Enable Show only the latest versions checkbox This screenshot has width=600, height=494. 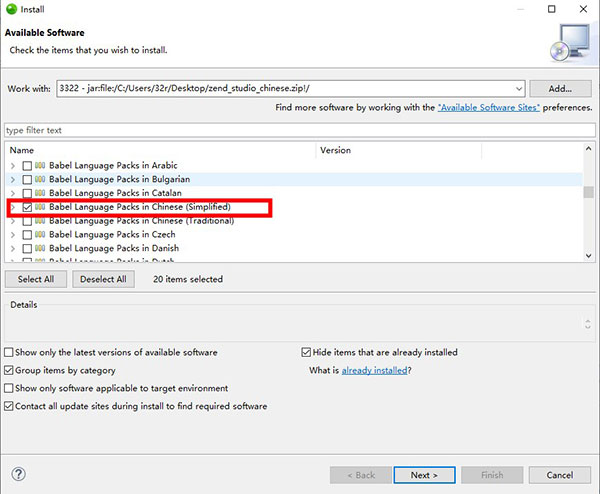10,353
